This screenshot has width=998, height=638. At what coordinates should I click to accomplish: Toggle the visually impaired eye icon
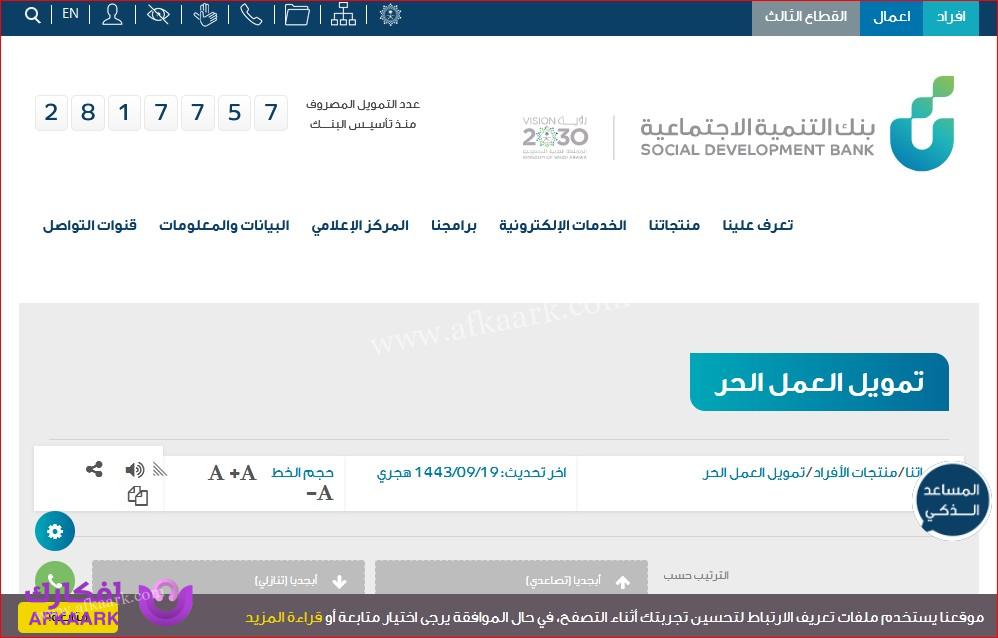coord(158,15)
